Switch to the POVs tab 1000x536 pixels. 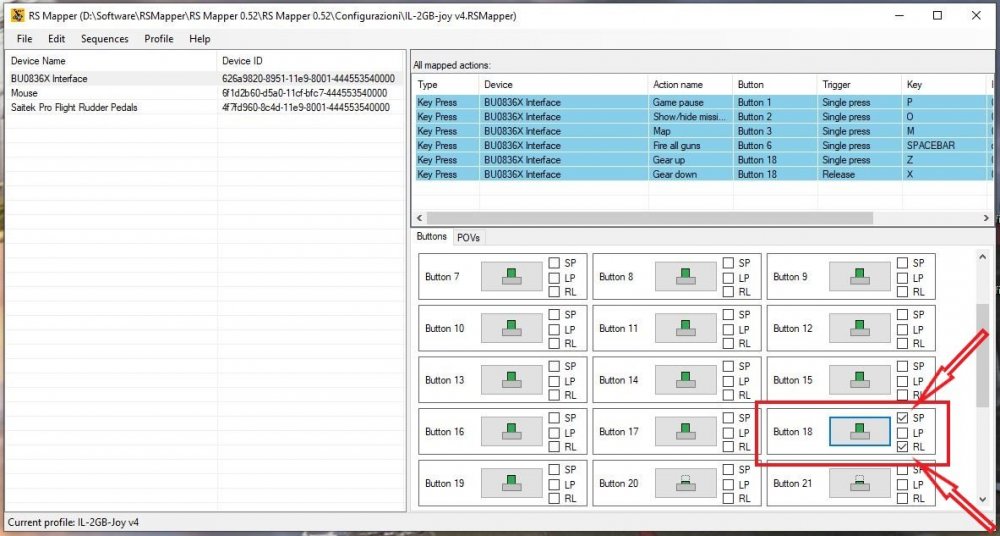[468, 238]
